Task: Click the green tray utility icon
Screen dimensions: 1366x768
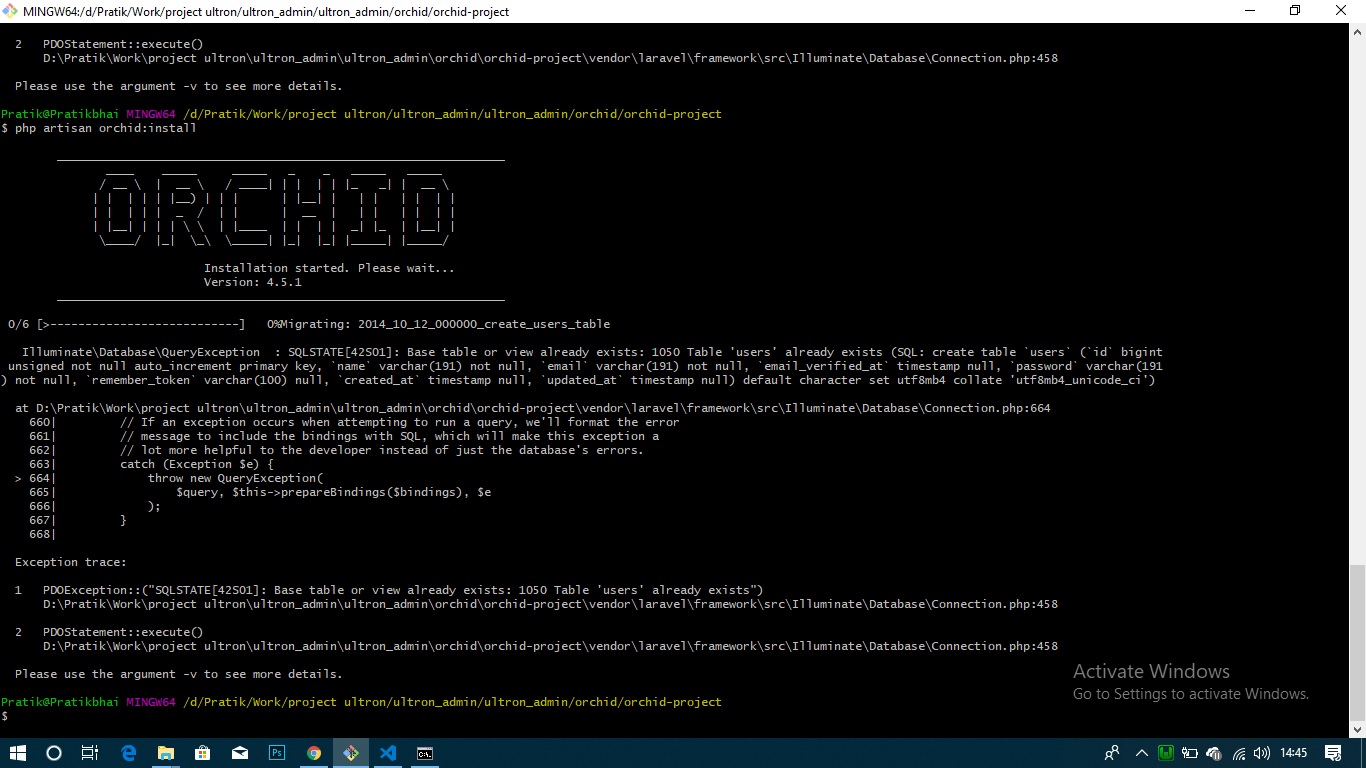Action: [x=1165, y=753]
